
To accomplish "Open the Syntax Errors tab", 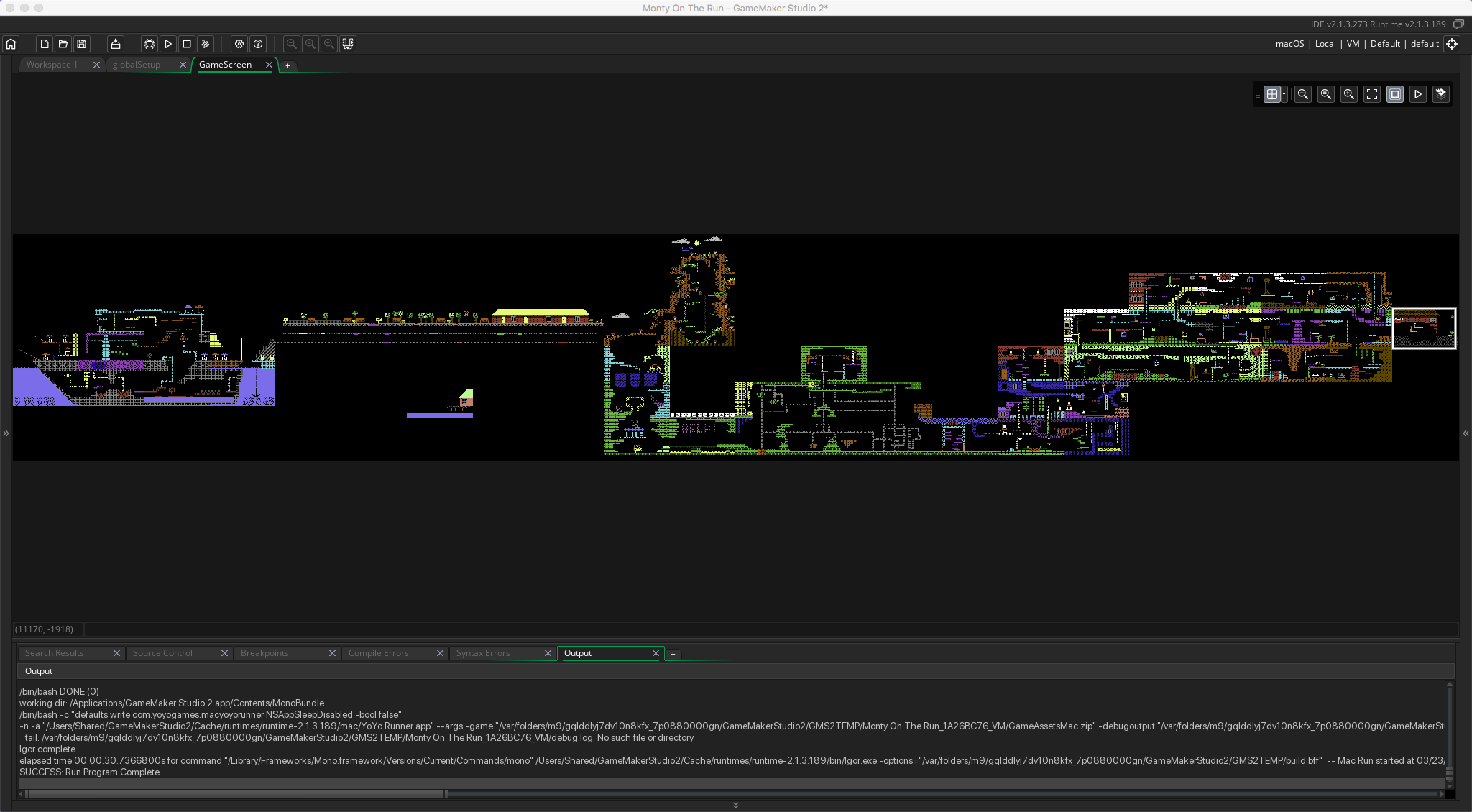I will [483, 653].
